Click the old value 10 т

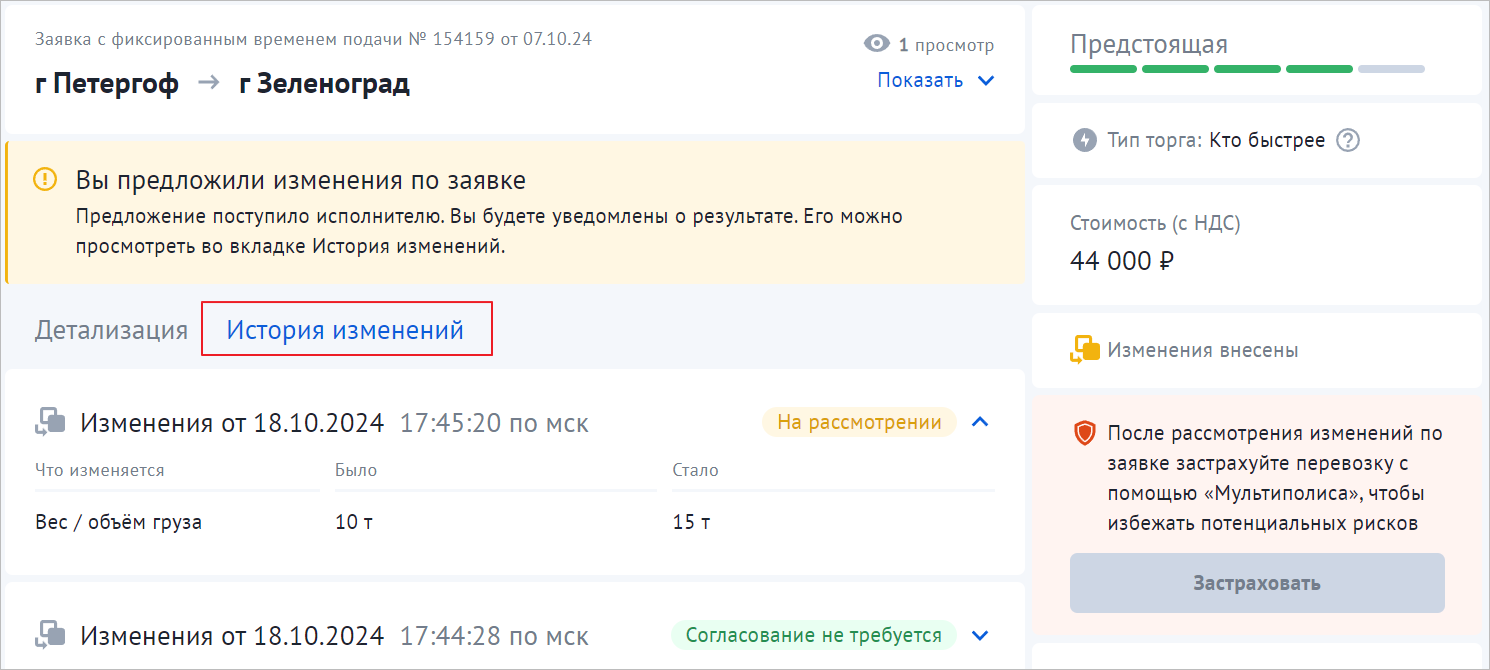coord(355,522)
